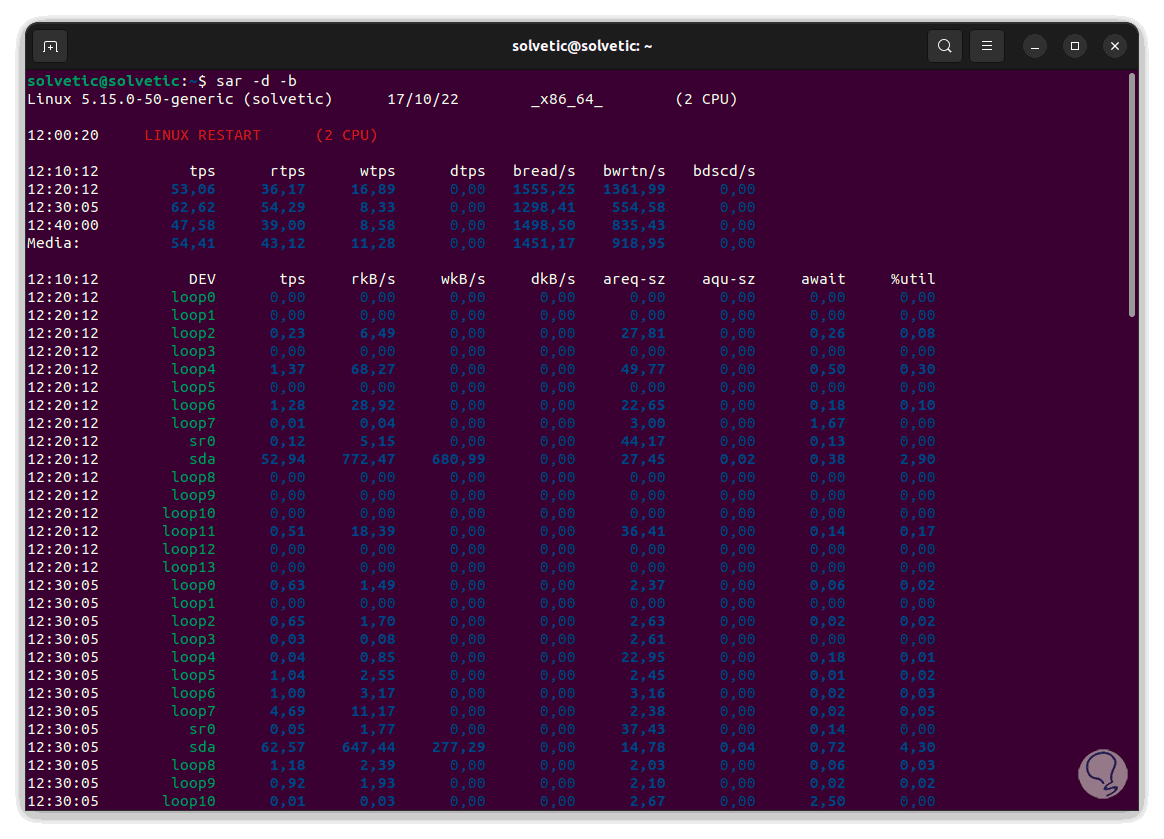Click the %util value 4,30
1164x839 pixels.
(x=918, y=748)
